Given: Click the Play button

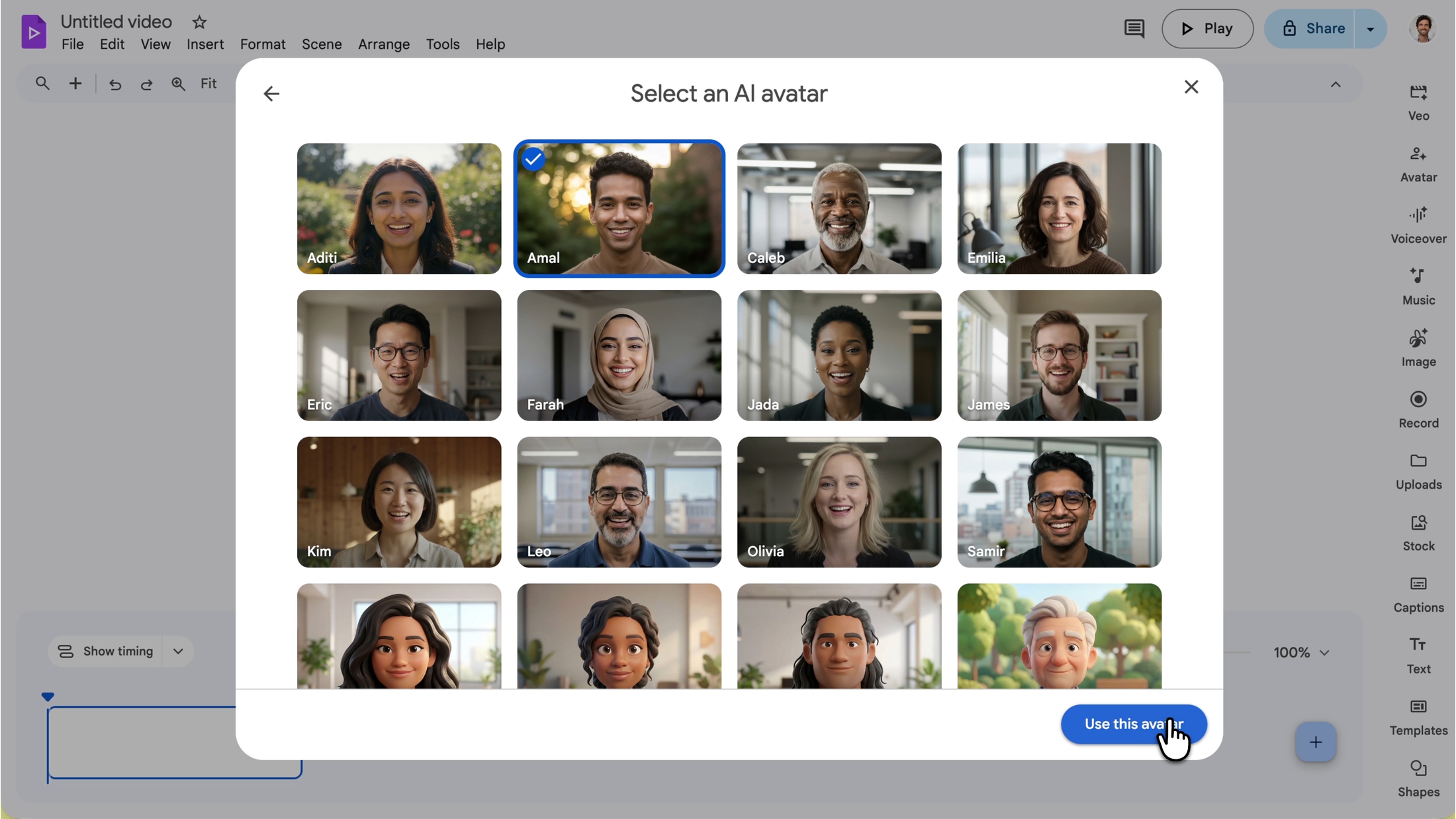Looking at the screenshot, I should point(1207,29).
